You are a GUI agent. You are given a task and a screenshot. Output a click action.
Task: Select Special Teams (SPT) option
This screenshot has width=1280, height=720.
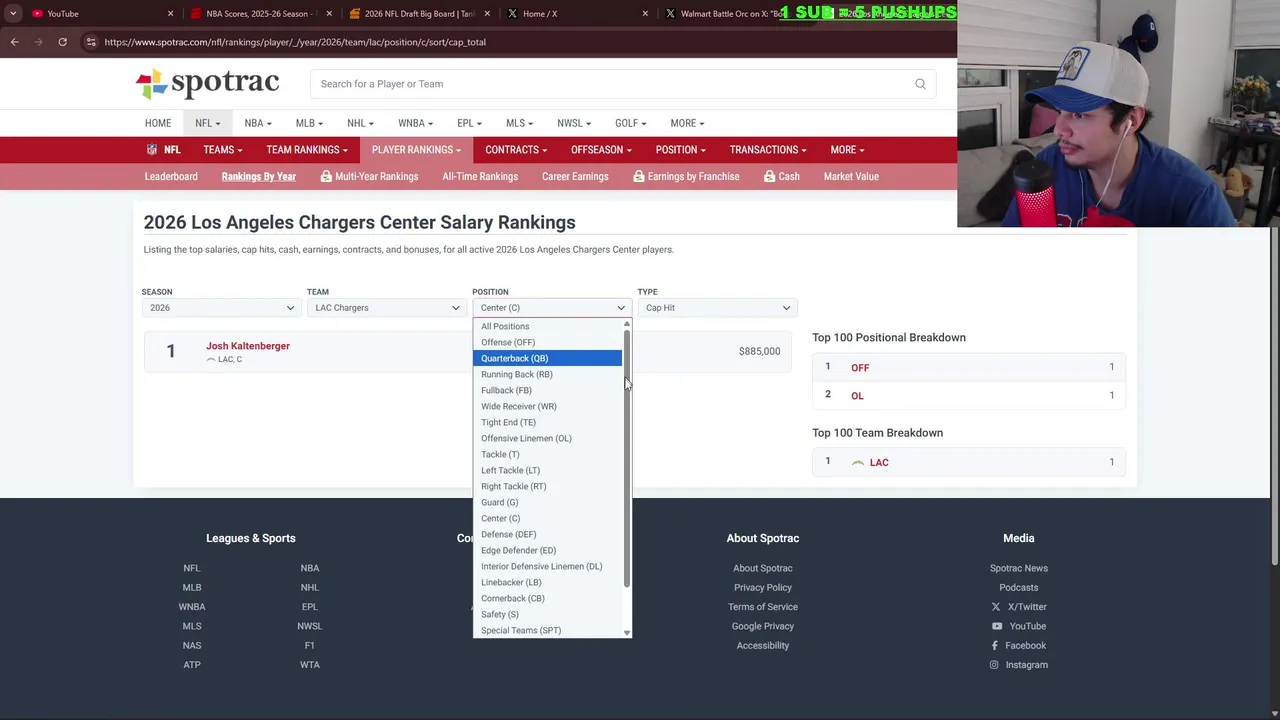(547, 630)
